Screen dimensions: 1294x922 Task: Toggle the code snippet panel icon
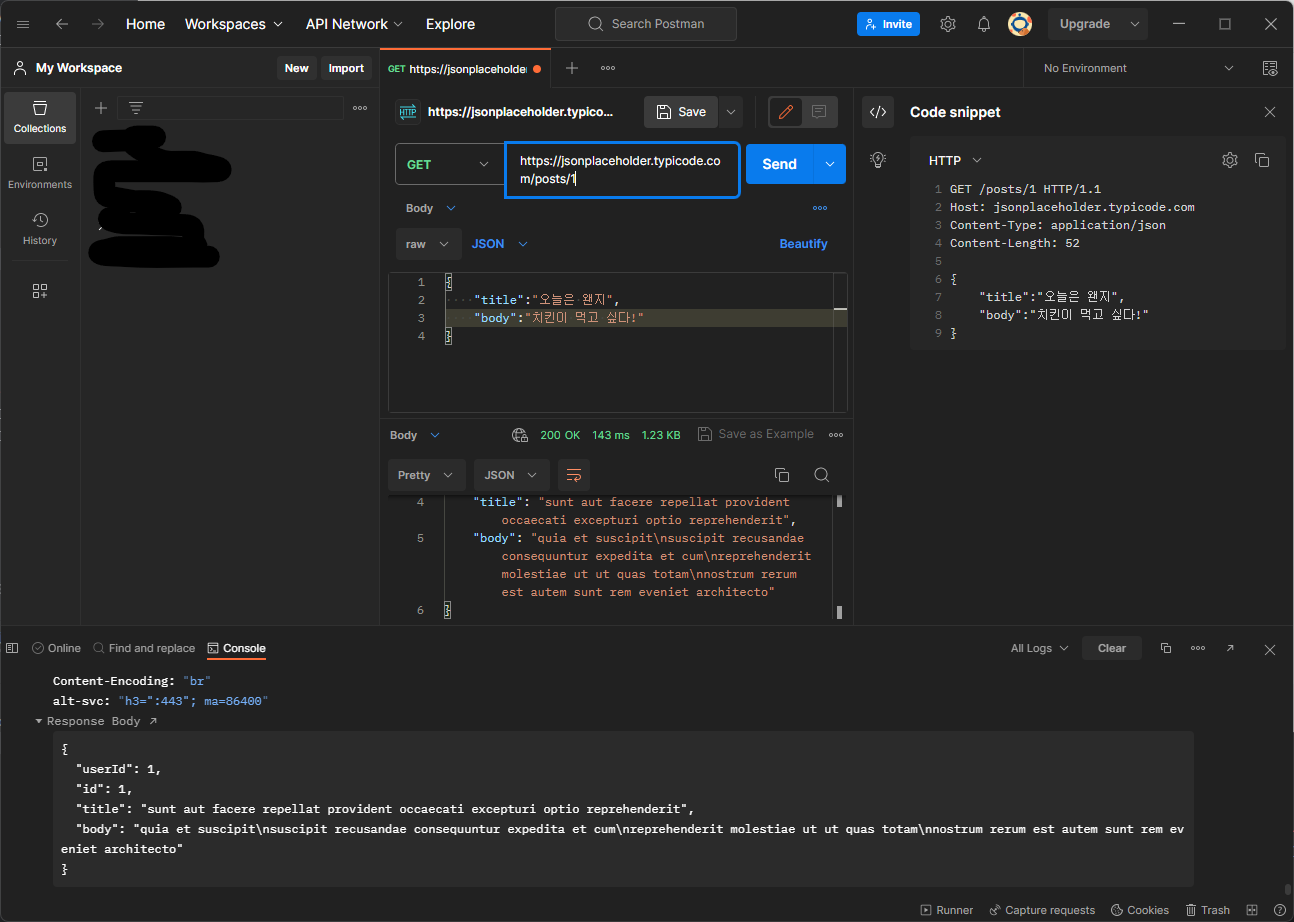tap(878, 112)
